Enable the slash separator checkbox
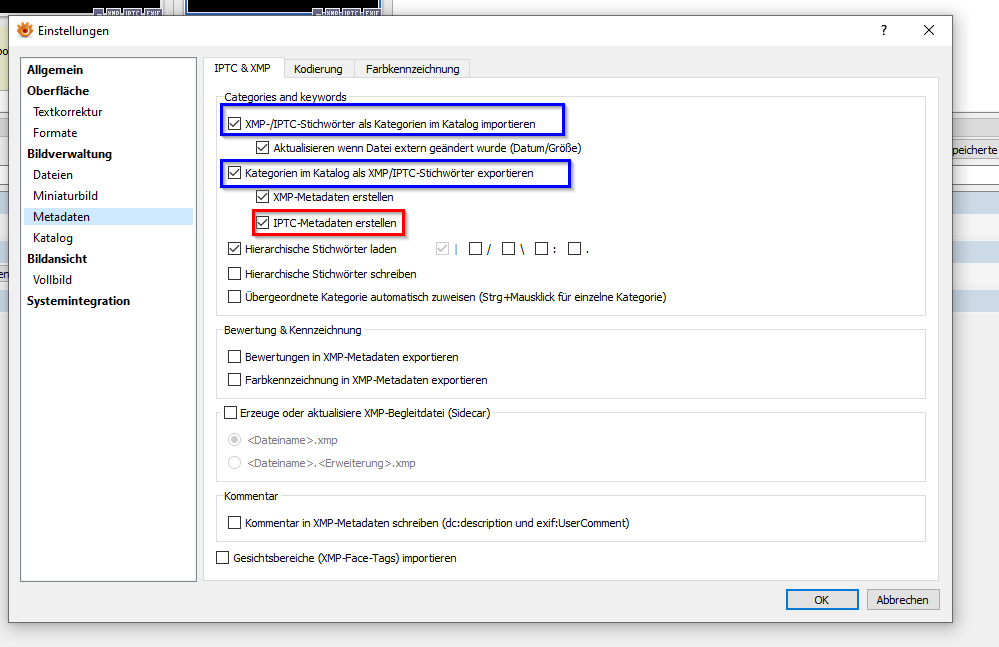The width and height of the screenshot is (999, 647). point(475,249)
